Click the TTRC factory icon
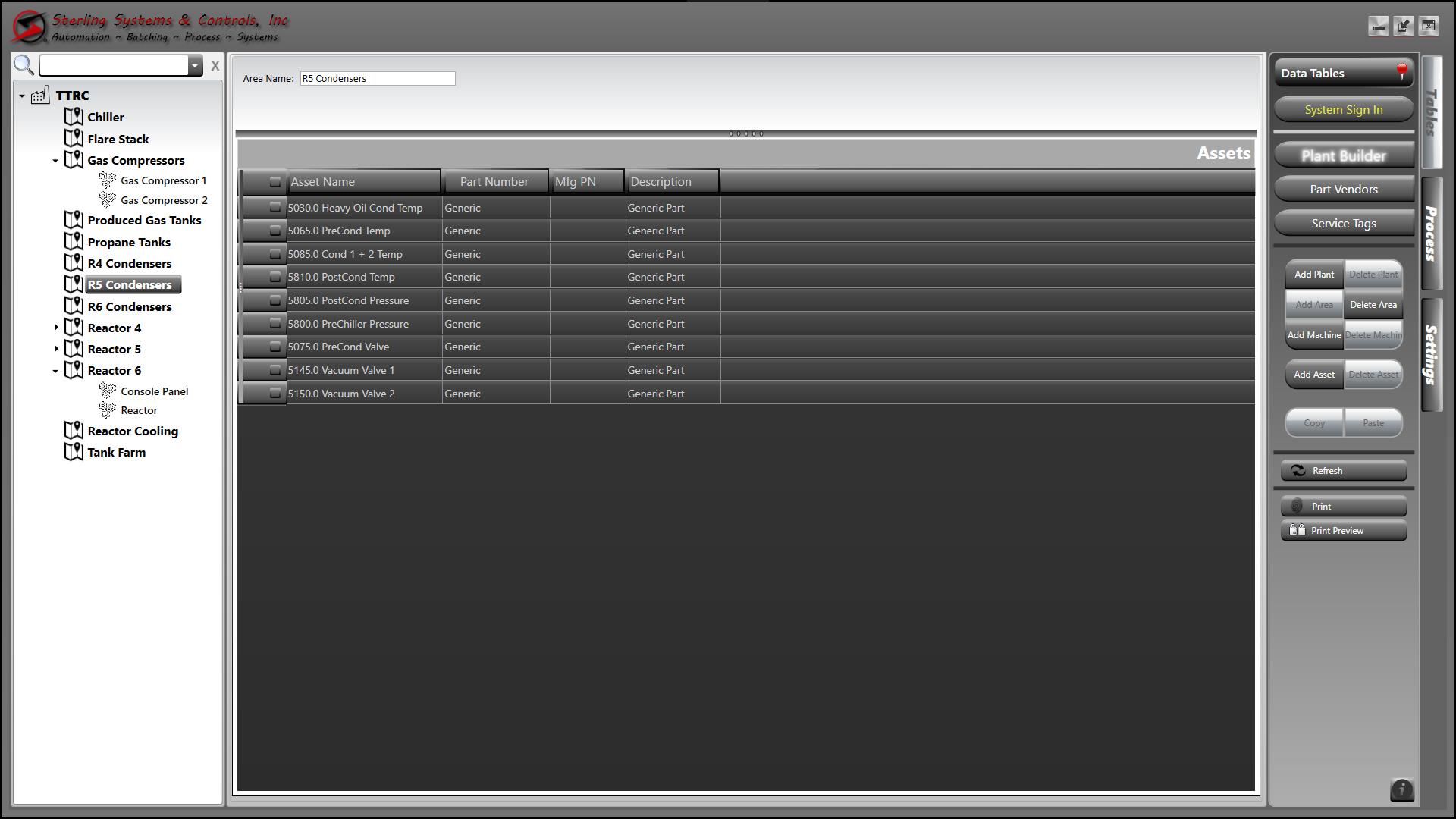The image size is (1456, 819). pyautogui.click(x=39, y=94)
